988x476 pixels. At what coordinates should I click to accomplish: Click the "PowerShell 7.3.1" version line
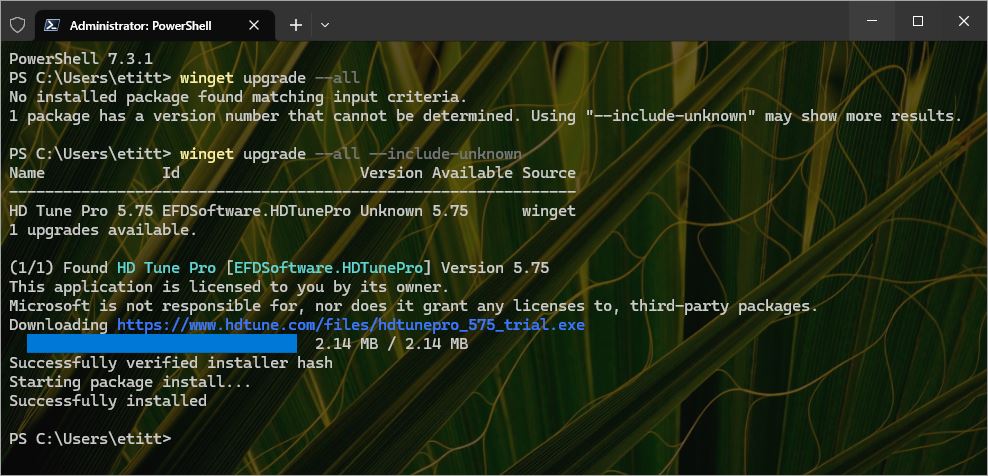[80, 59]
